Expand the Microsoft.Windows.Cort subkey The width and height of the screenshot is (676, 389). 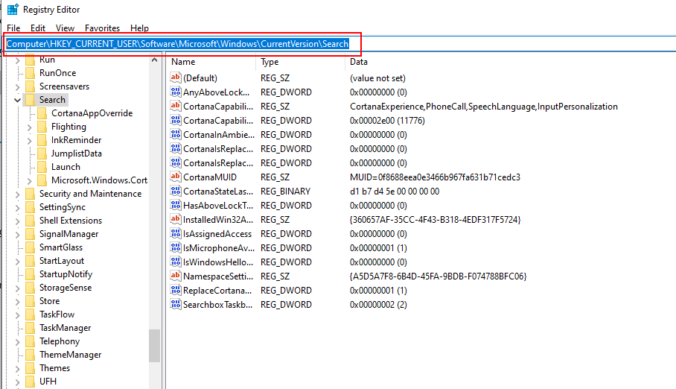[x=29, y=181]
